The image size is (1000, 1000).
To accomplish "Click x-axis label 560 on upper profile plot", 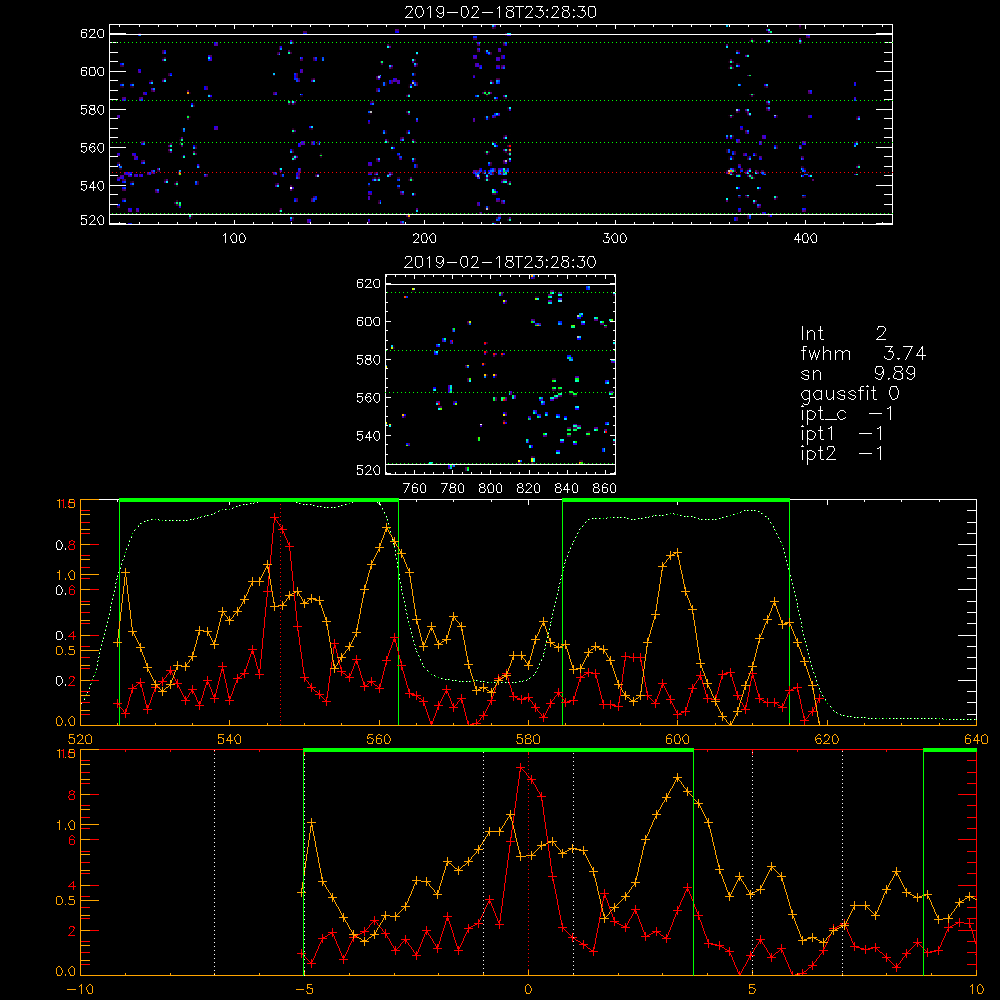I will (379, 739).
